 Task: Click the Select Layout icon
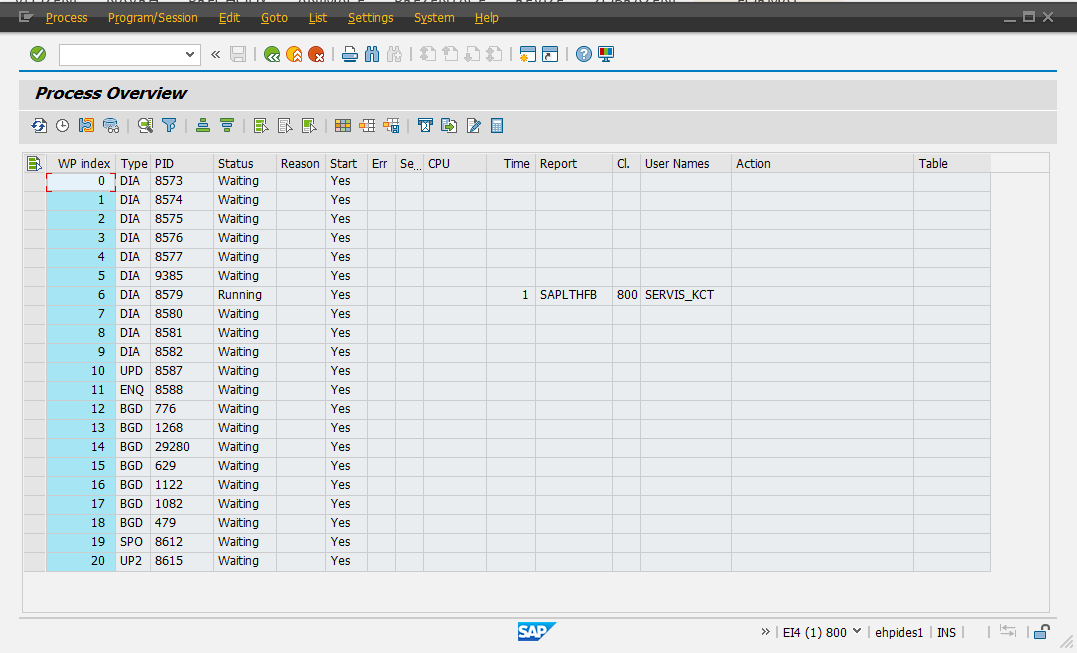click(x=367, y=126)
